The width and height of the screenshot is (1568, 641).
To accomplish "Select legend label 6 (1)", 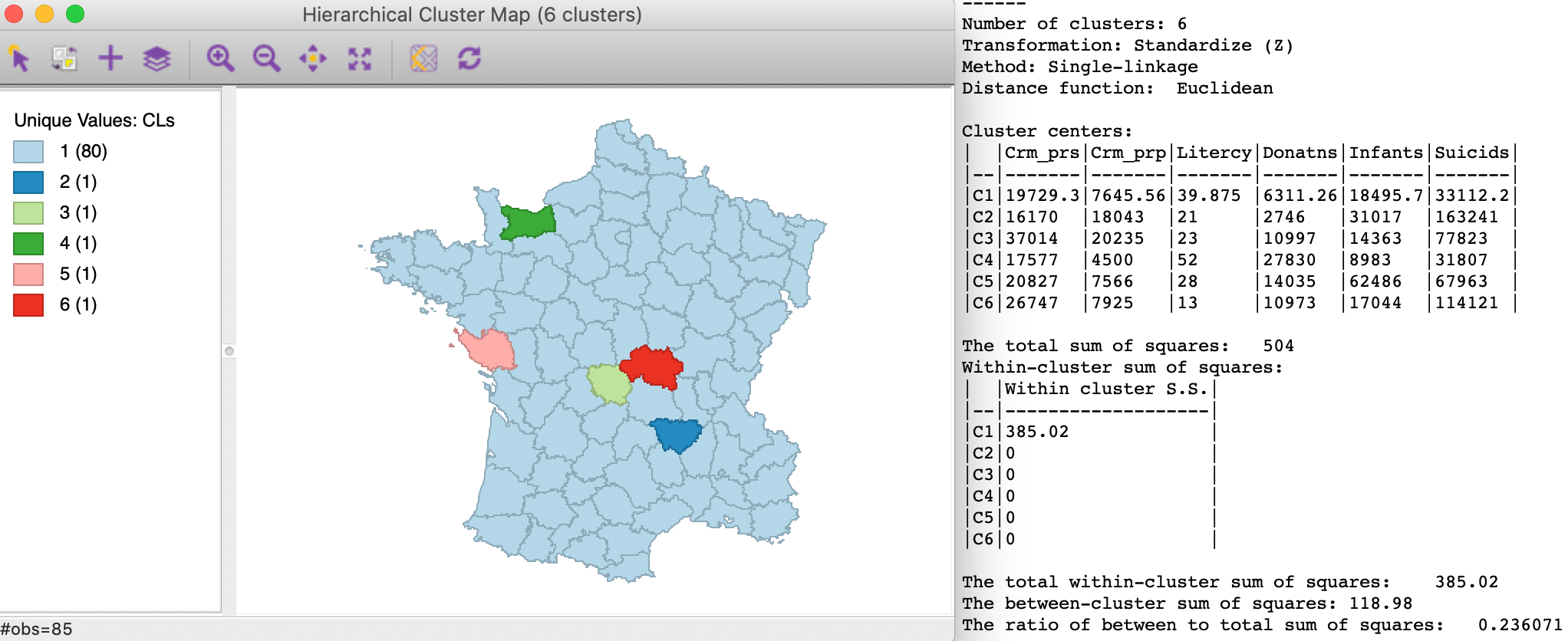I will pos(78,305).
